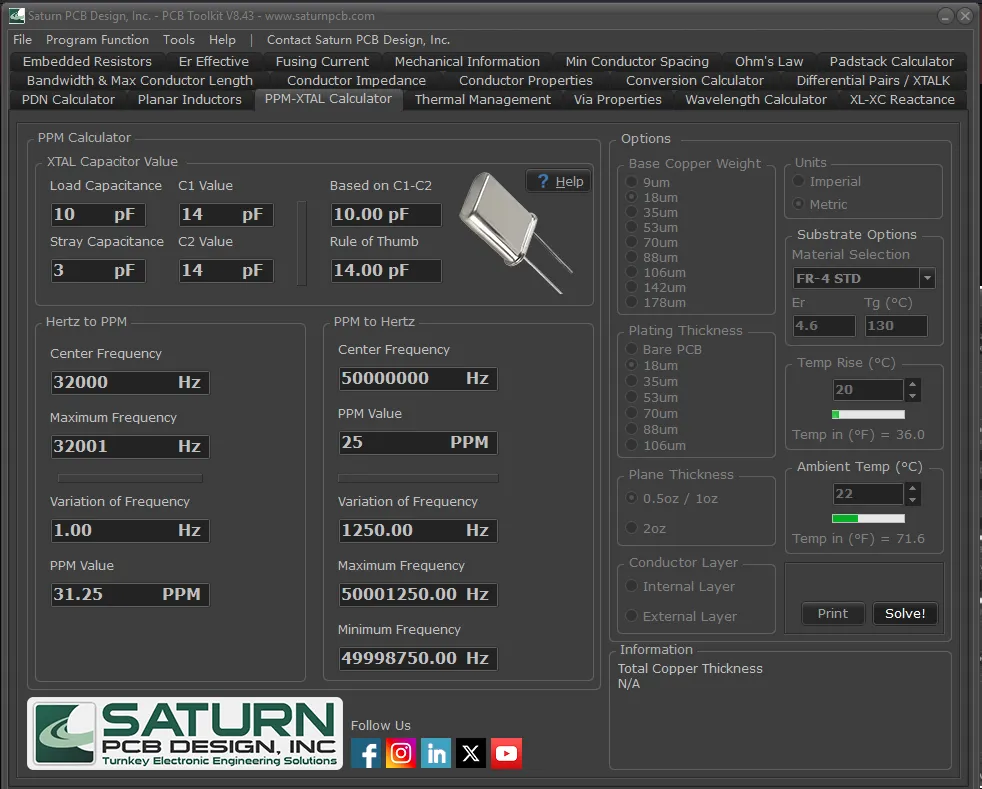This screenshot has width=982, height=789.
Task: Switch to the XL-XC Reactance tab
Action: pyautogui.click(x=902, y=100)
